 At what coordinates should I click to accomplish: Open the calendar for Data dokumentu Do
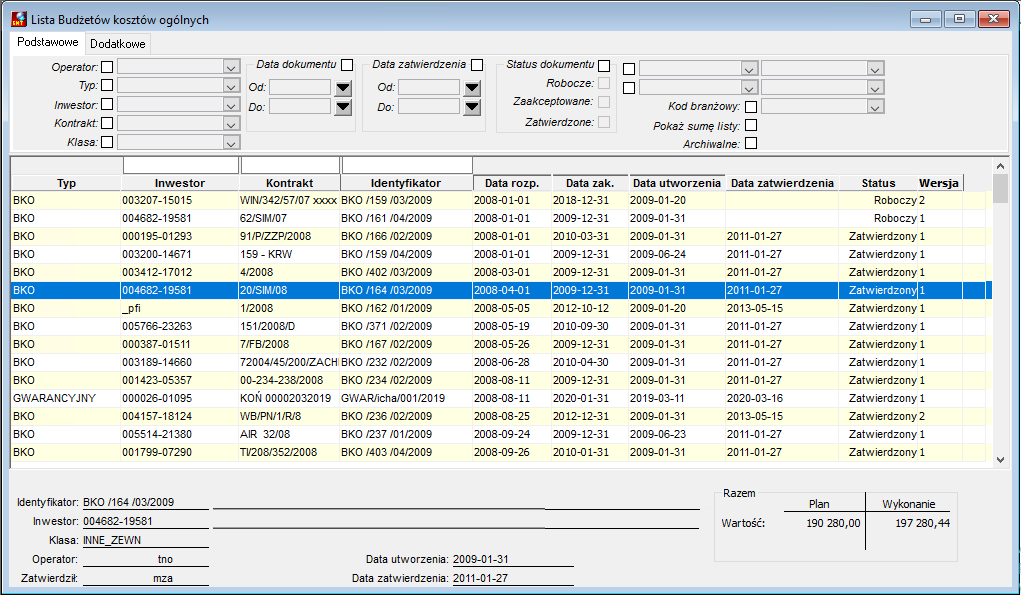tap(343, 107)
